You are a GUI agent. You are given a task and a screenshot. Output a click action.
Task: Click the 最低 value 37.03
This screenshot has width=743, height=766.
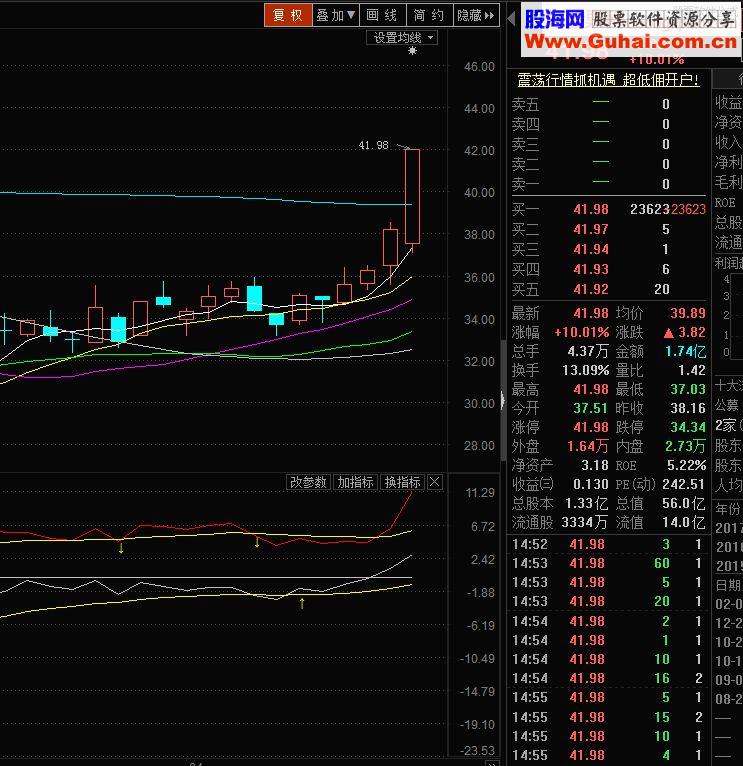click(x=688, y=390)
